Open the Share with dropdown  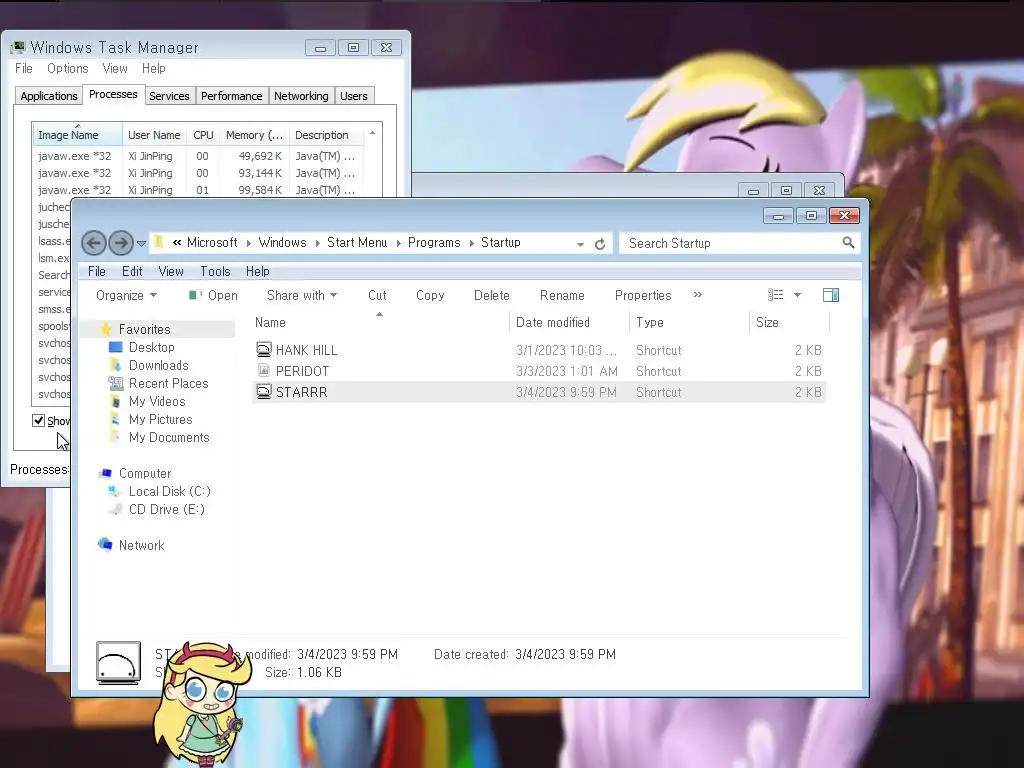302,295
